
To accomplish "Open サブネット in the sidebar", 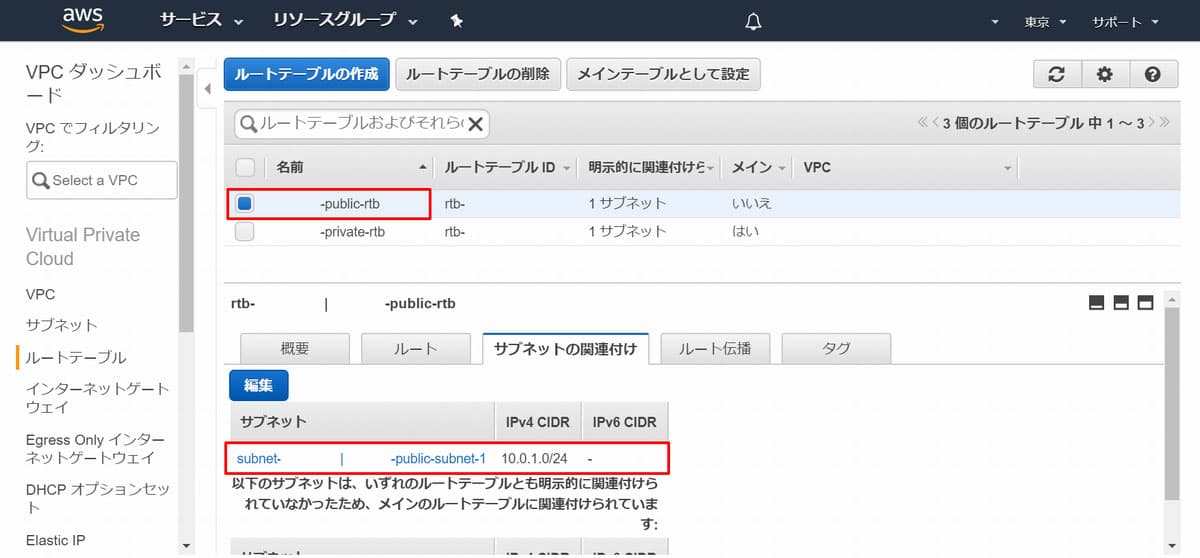I will point(62,325).
